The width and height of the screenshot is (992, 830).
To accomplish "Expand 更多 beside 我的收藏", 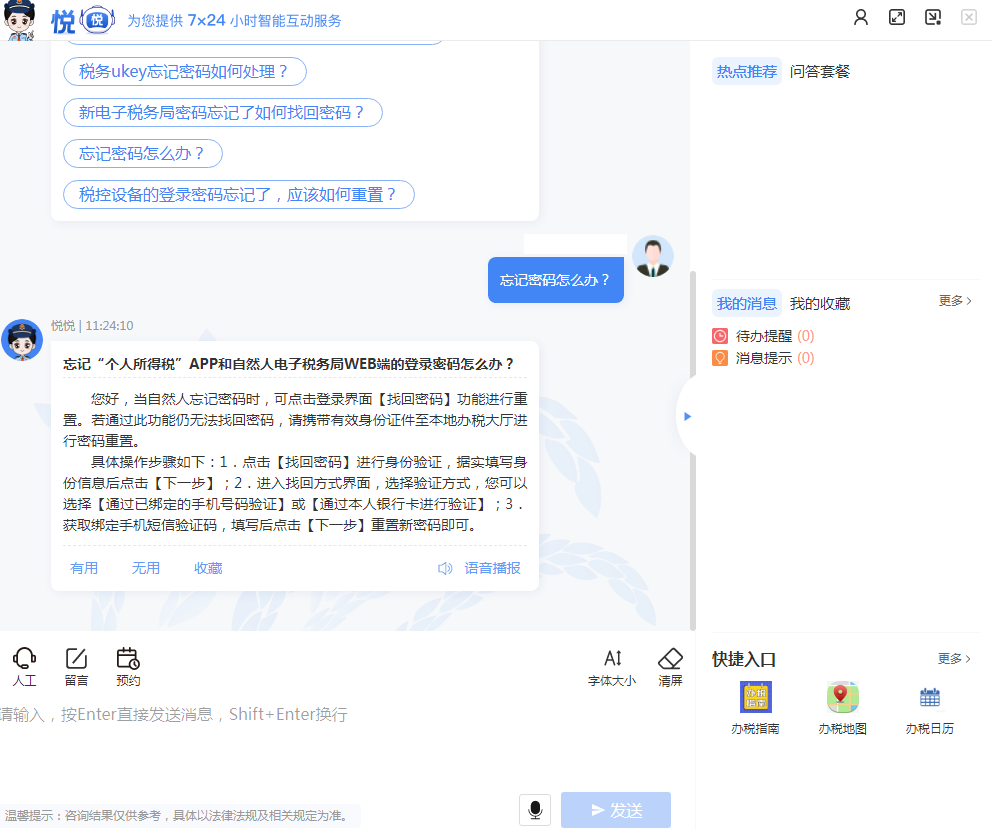I will pos(955,300).
